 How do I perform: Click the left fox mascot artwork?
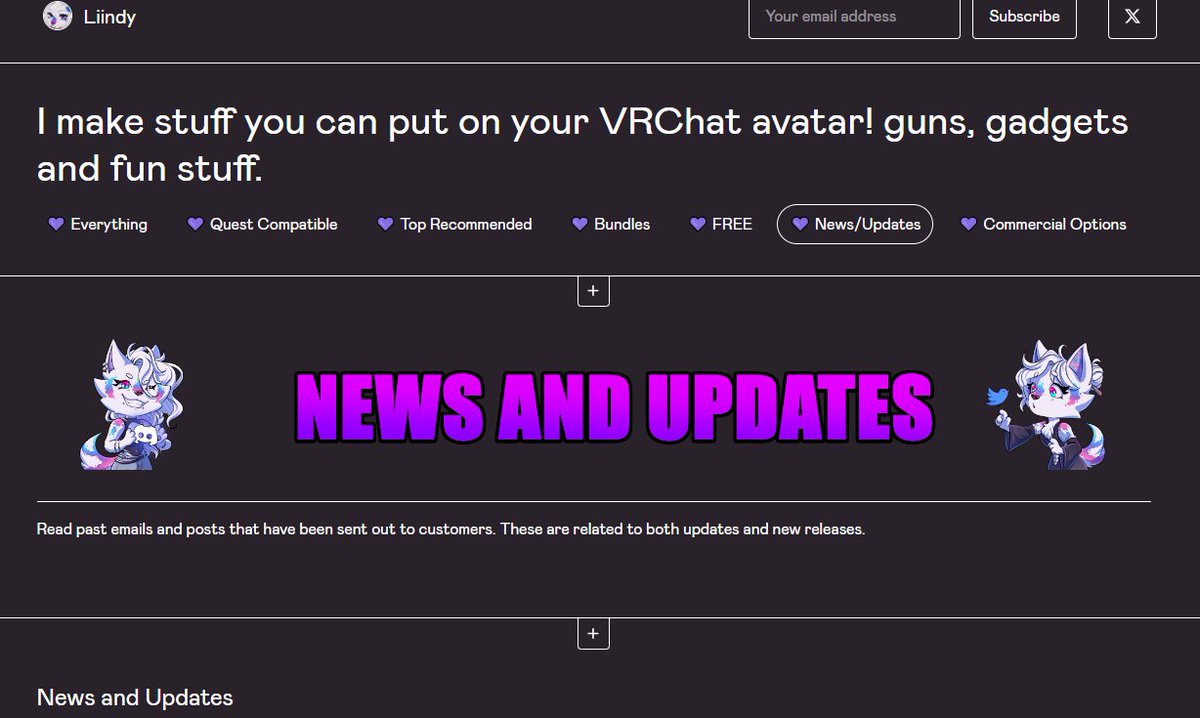(131, 404)
